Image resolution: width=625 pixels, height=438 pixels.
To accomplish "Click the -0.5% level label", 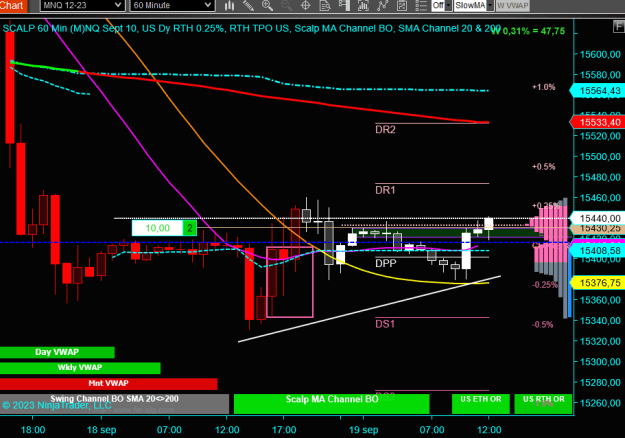I will point(542,324).
